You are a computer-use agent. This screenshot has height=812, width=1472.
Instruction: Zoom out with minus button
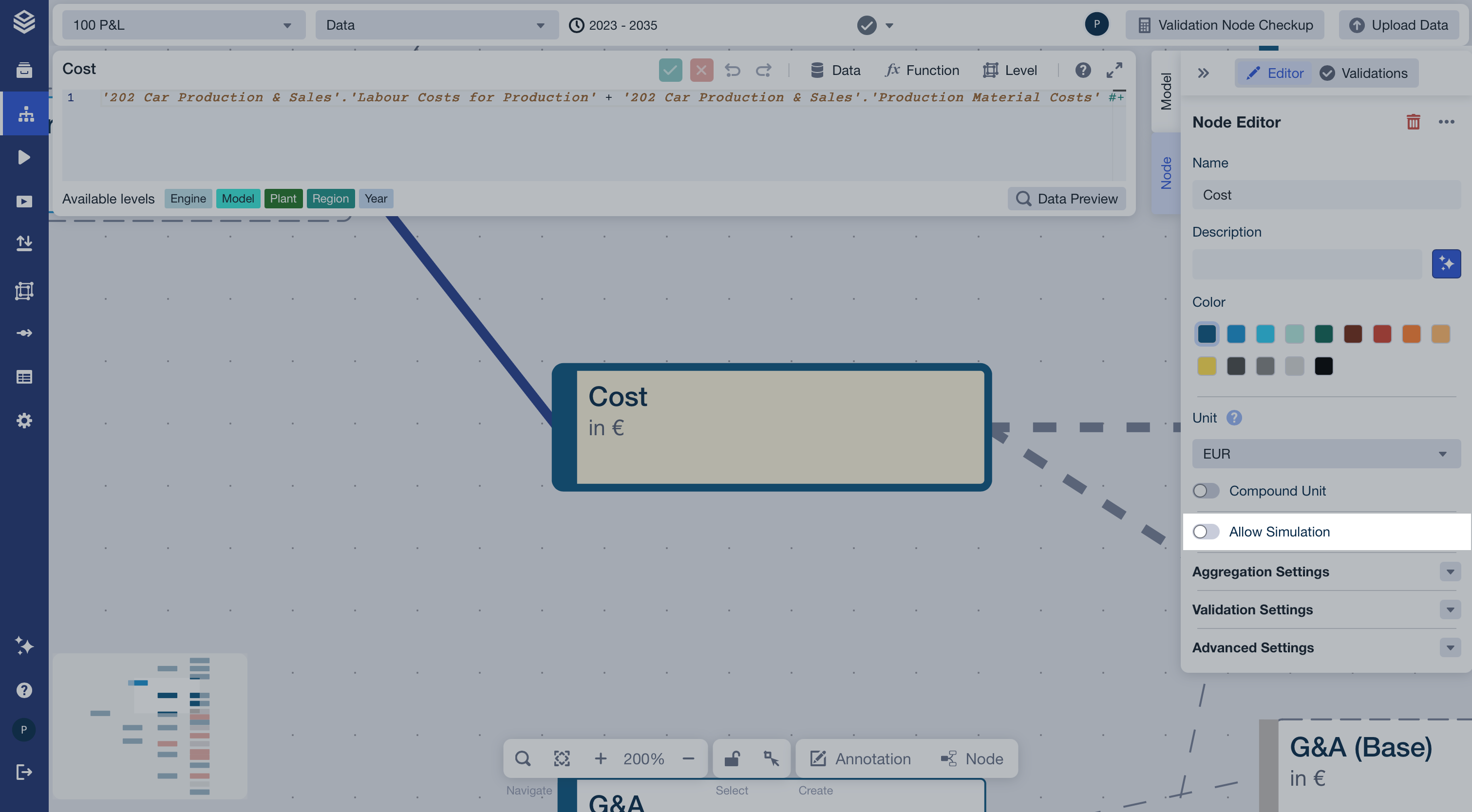pyautogui.click(x=688, y=758)
